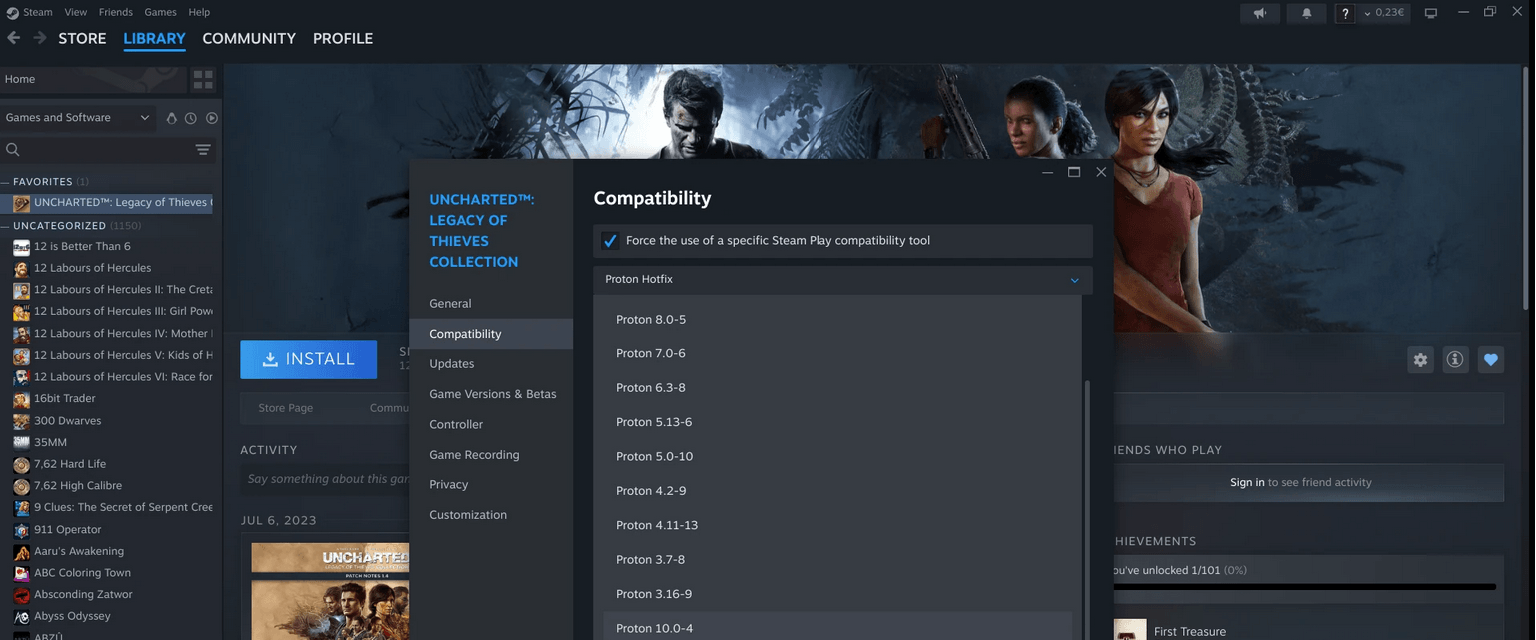Open the Store Page link

point(286,408)
